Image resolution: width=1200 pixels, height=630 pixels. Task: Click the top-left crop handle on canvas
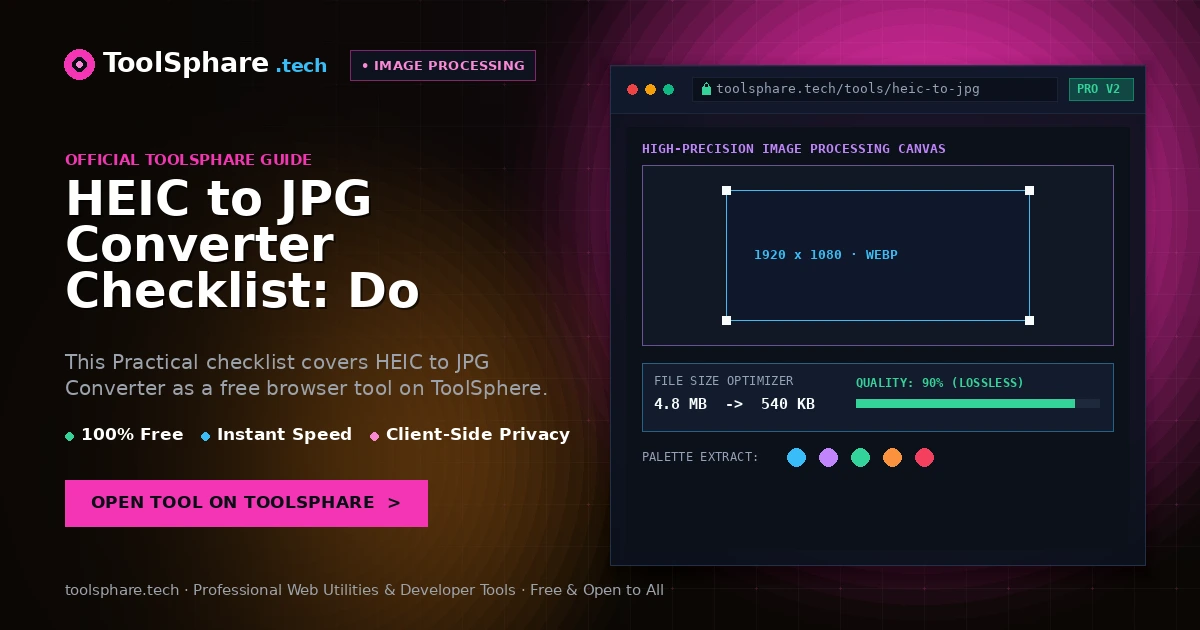[x=726, y=190]
